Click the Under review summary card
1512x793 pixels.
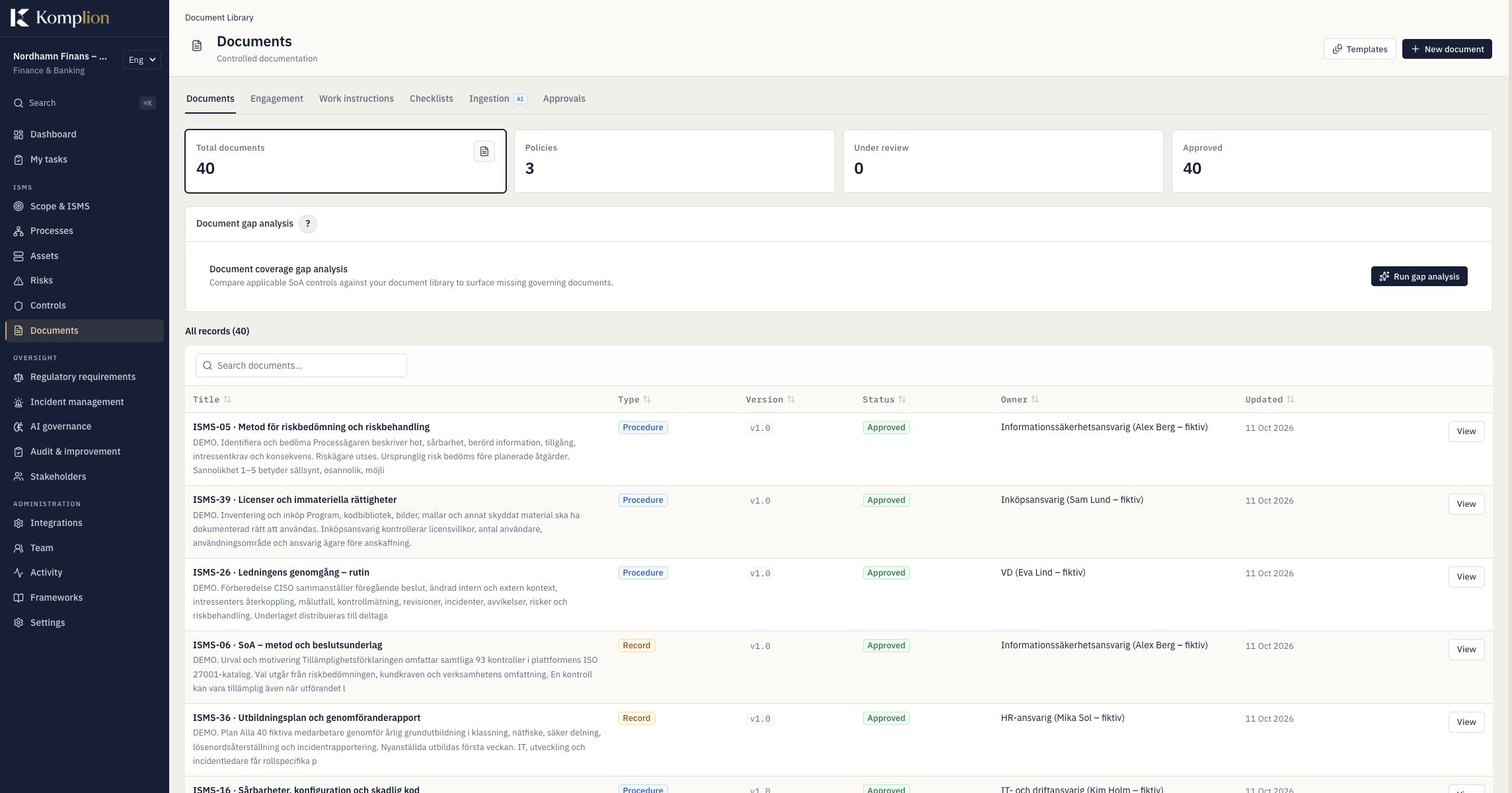pos(1003,161)
